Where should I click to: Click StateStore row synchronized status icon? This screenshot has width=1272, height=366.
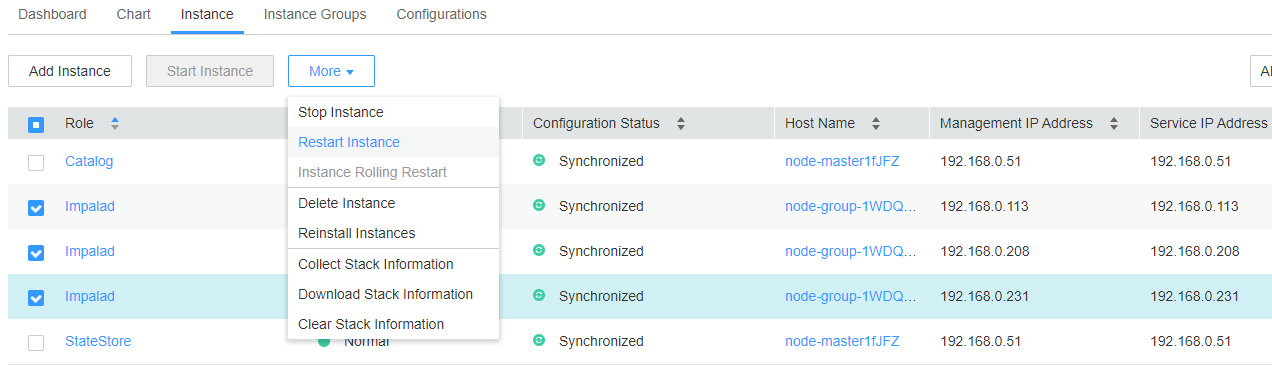[539, 340]
